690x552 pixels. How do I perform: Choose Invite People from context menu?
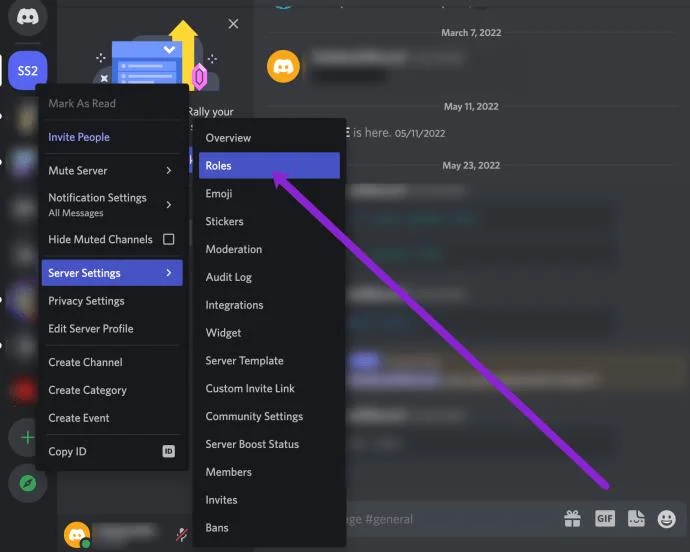pos(112,137)
